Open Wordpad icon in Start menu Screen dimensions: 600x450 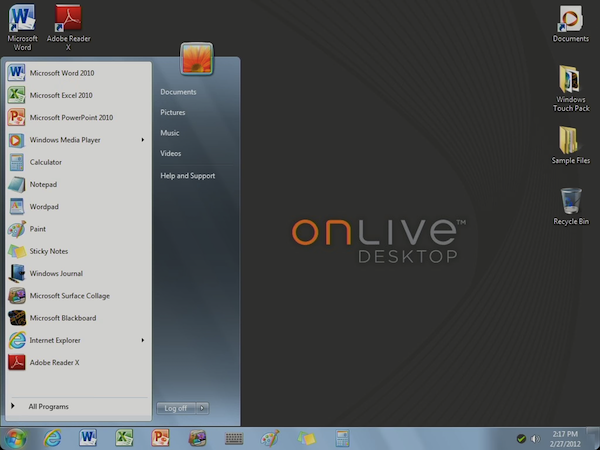16,206
